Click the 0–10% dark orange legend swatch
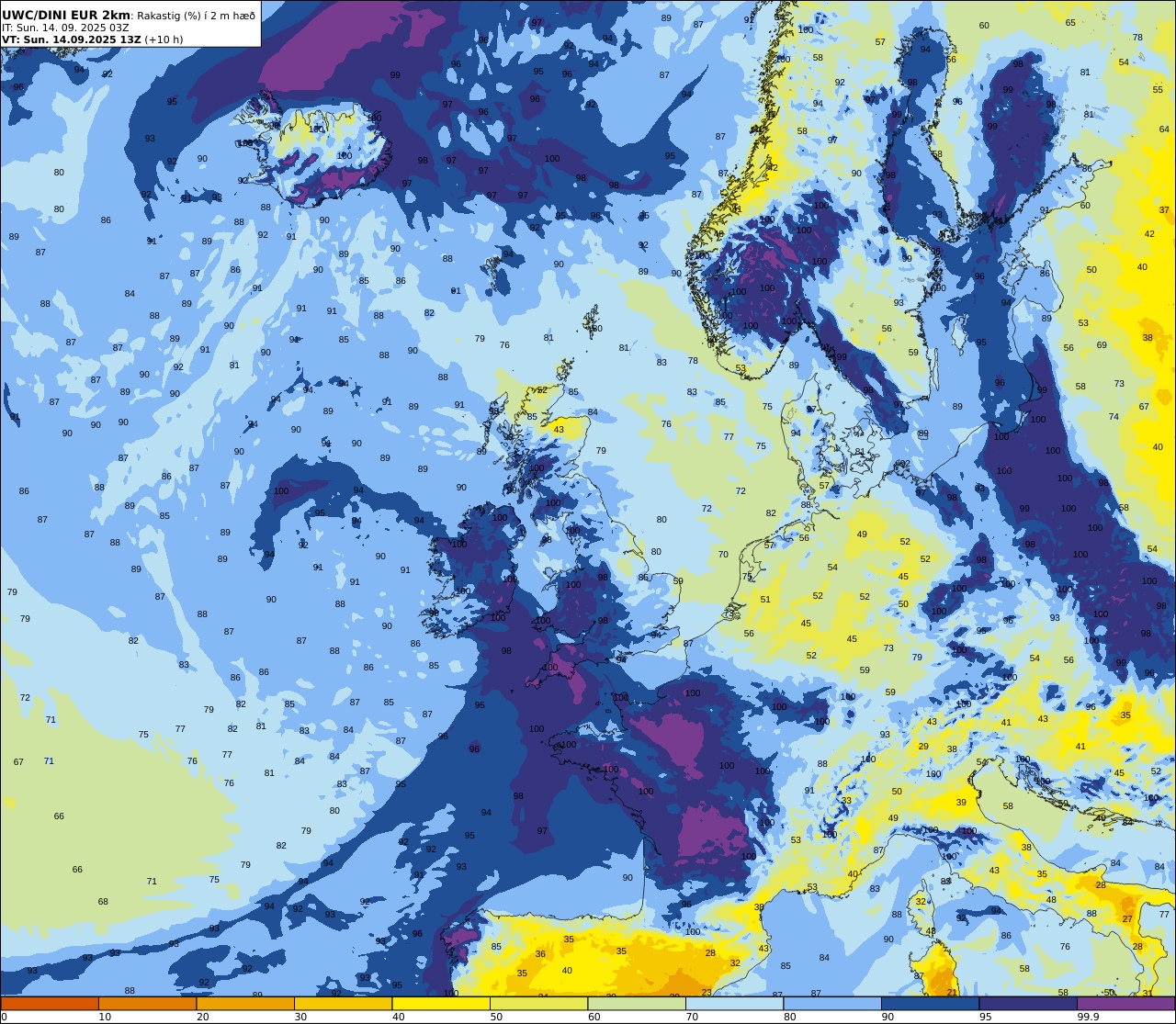This screenshot has width=1176, height=1024. click(50, 1004)
